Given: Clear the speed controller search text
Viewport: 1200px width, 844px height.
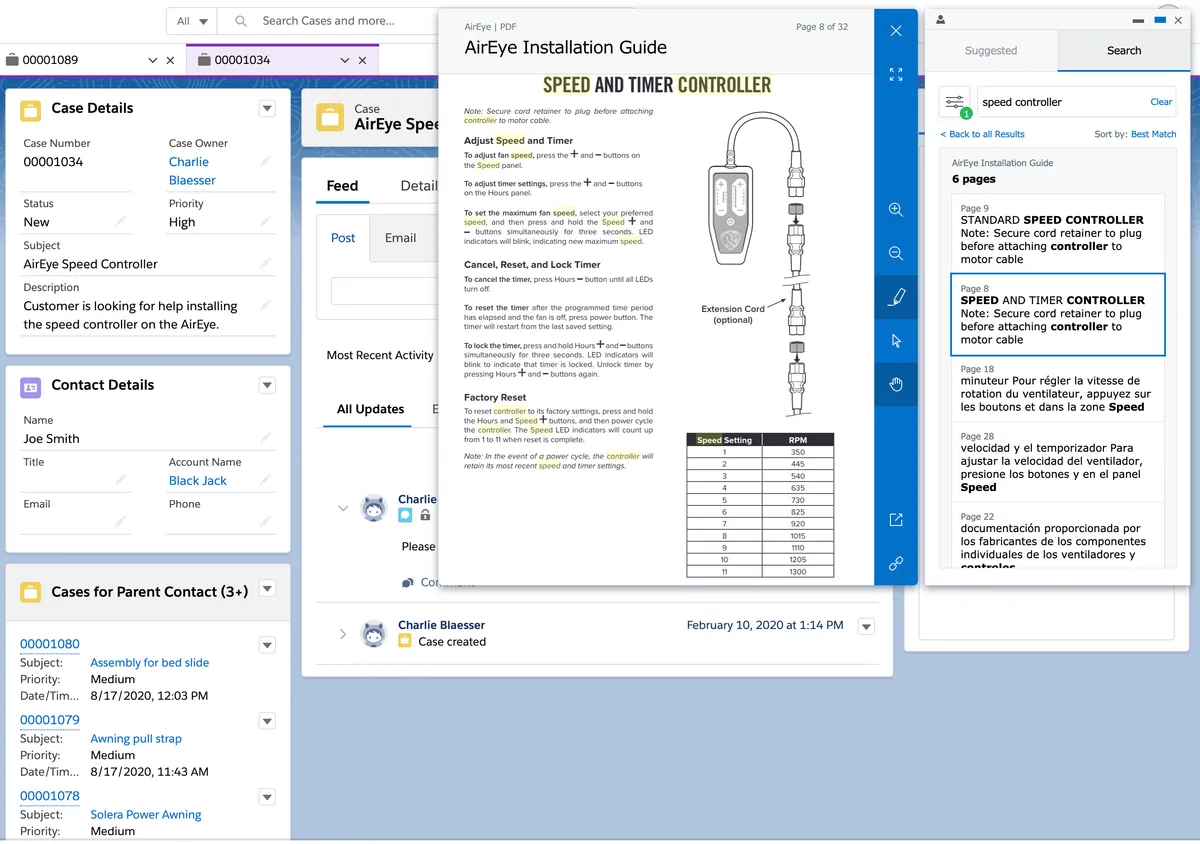Looking at the screenshot, I should (1161, 102).
